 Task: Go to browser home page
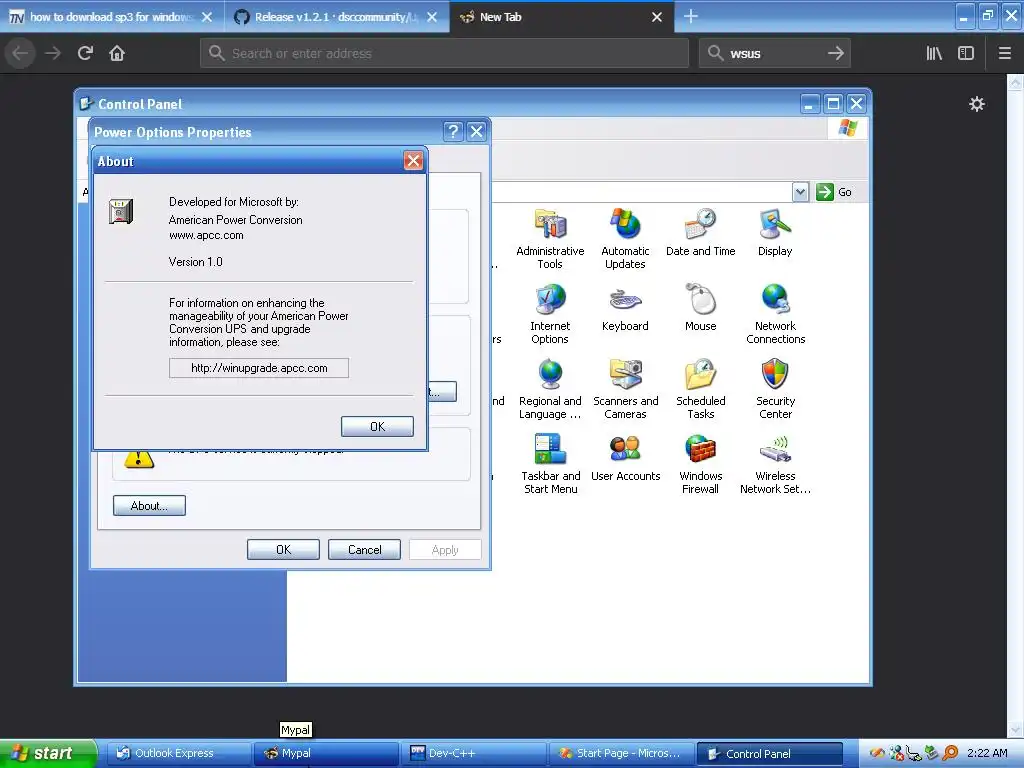tap(117, 53)
